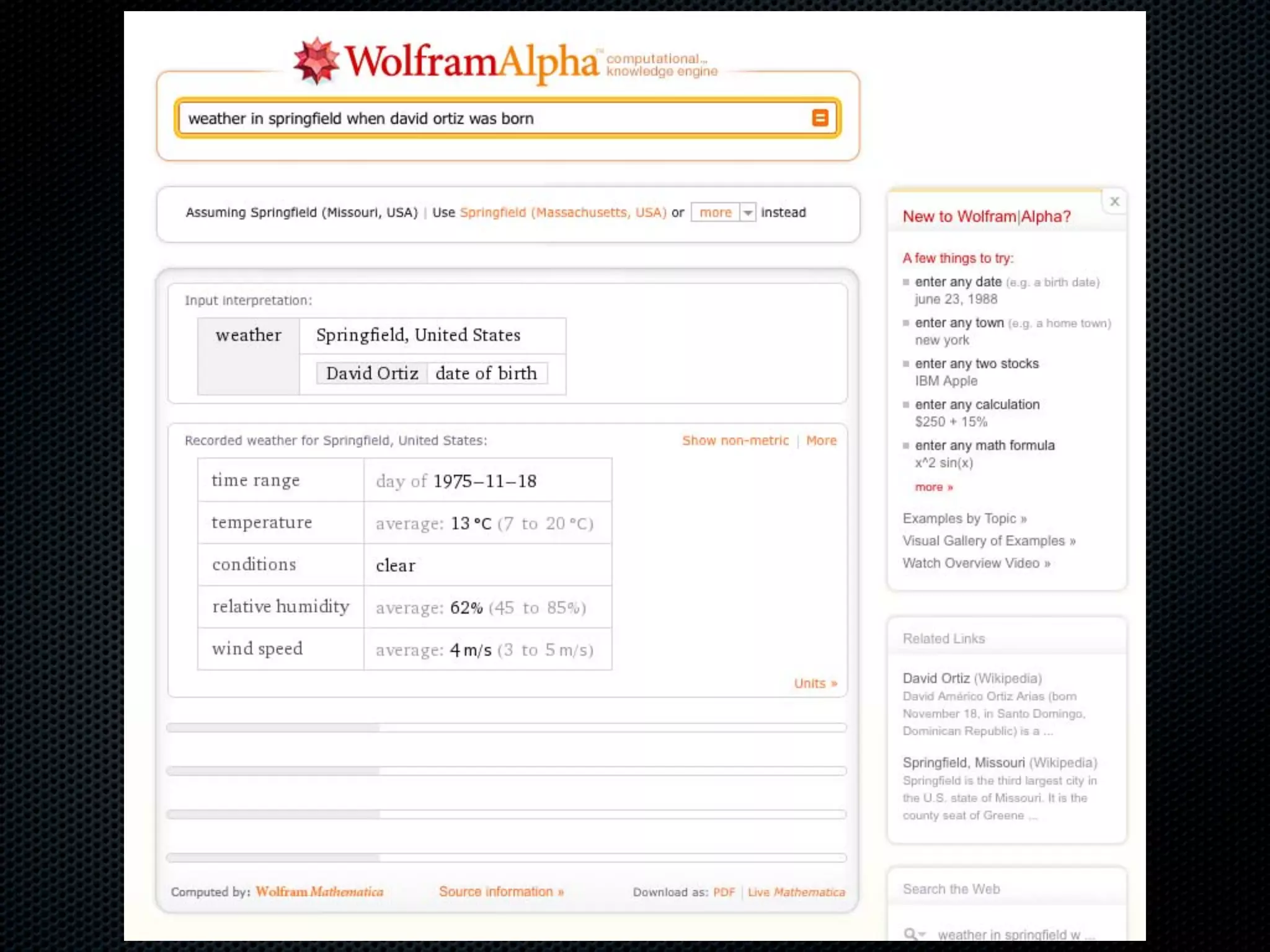Use Springfield (Massachusetts, USA) instead
Viewport: 1270px width, 952px height.
pos(563,213)
